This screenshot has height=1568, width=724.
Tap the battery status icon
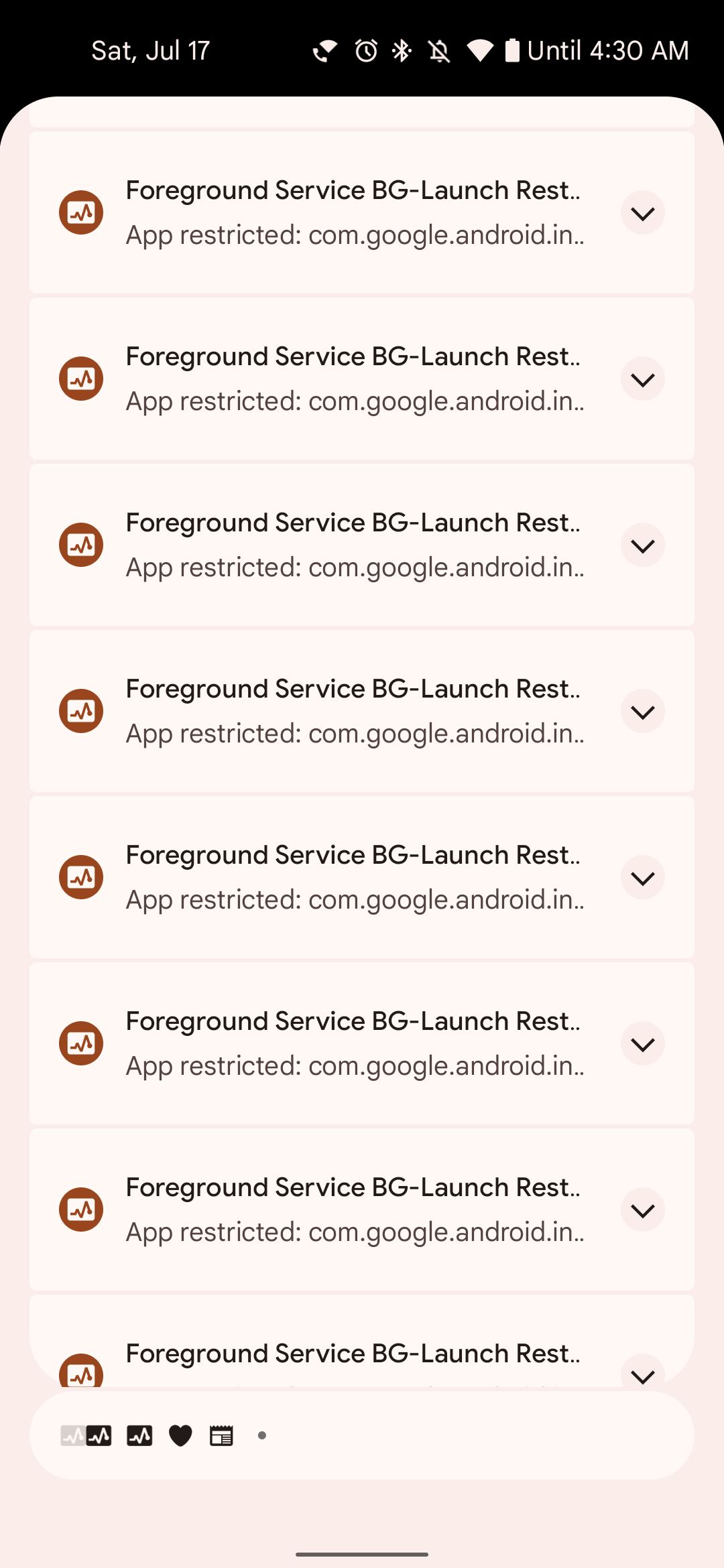512,51
